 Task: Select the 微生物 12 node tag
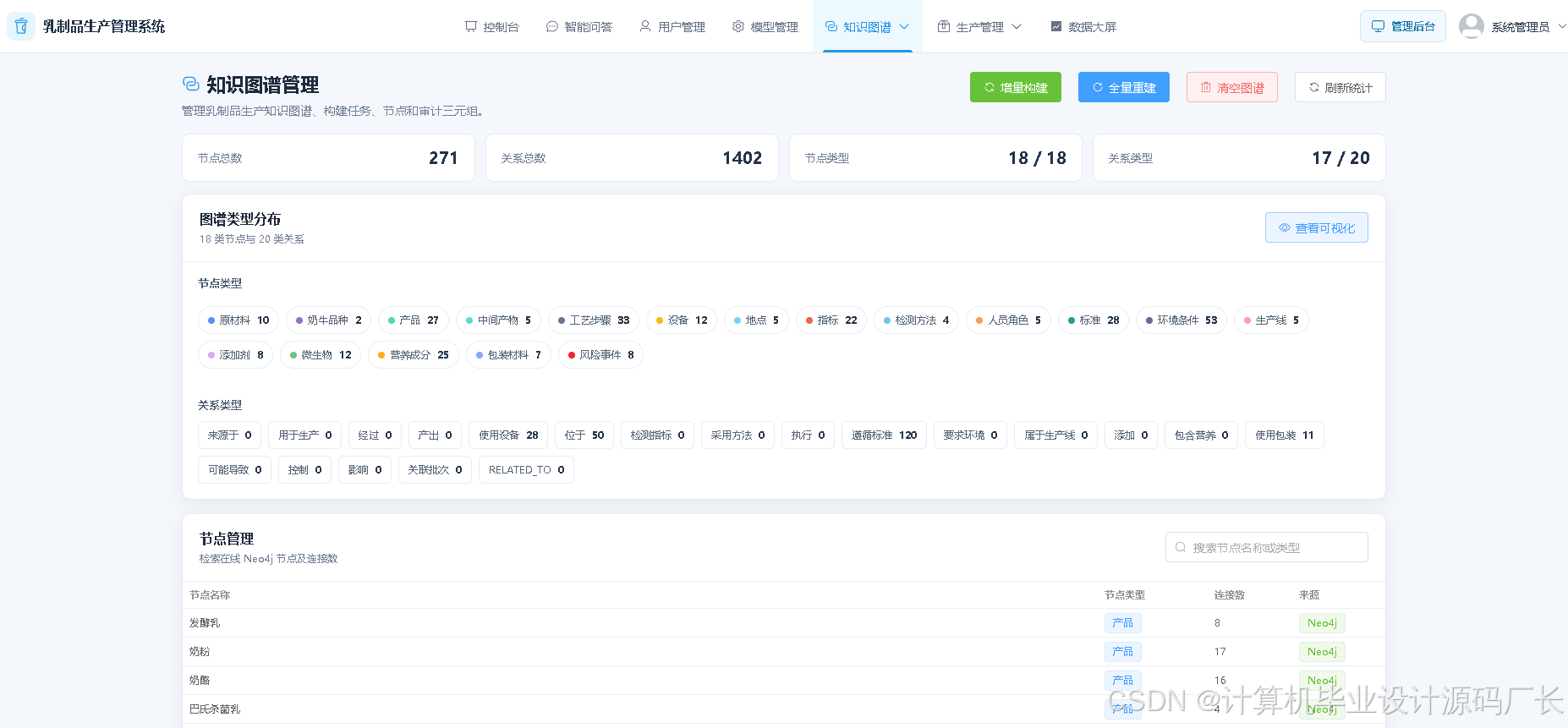tap(321, 355)
